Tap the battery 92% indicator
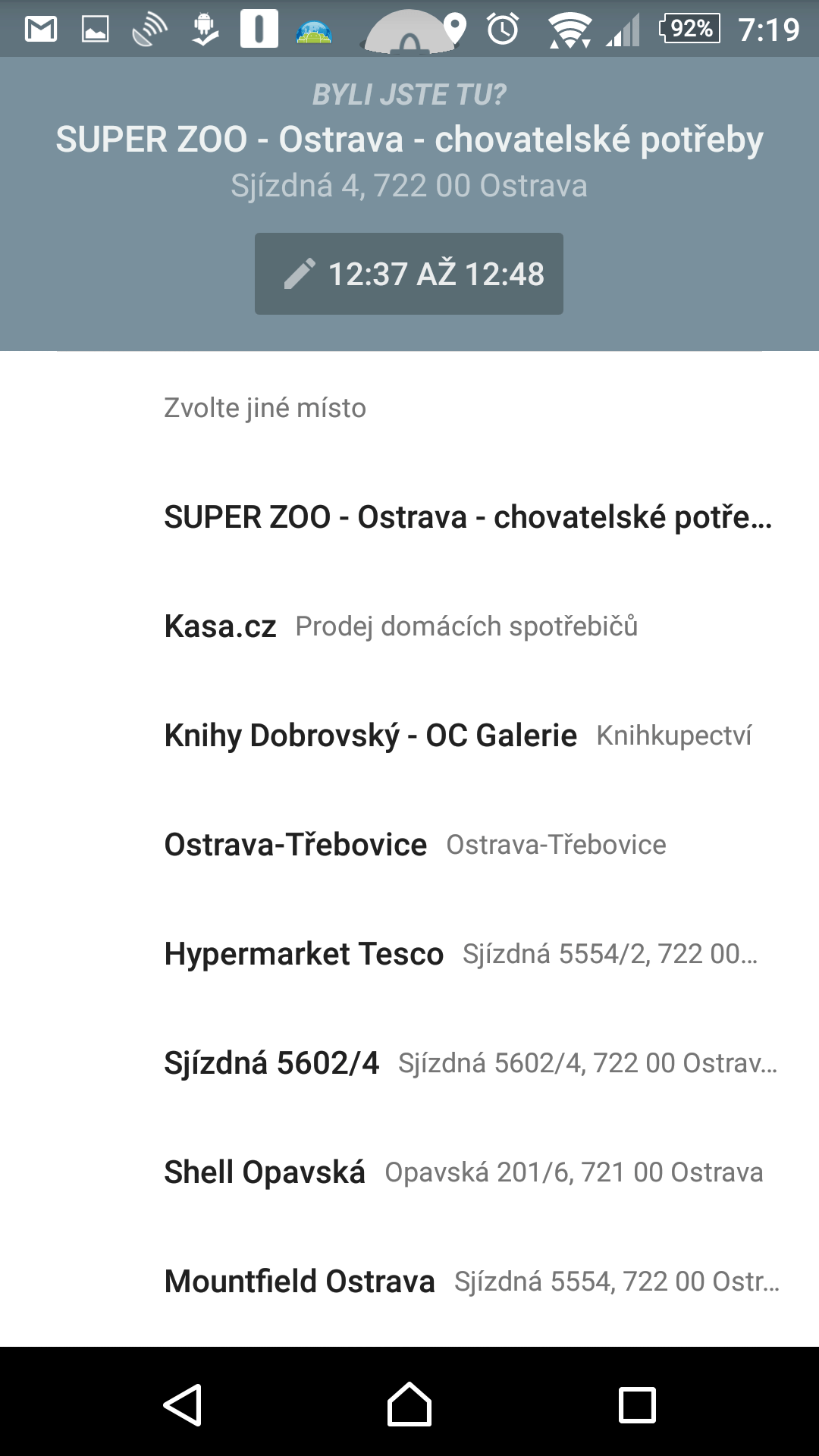The image size is (819, 1456). [689, 29]
